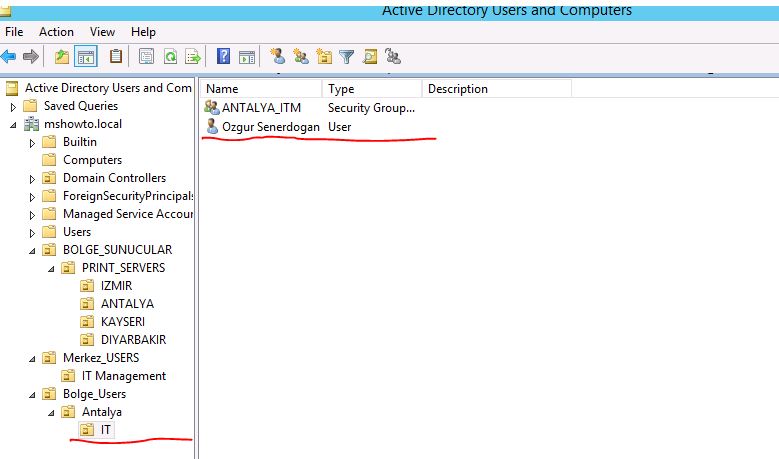Open the Action menu
Image resolution: width=779 pixels, height=459 pixels.
click(x=56, y=32)
